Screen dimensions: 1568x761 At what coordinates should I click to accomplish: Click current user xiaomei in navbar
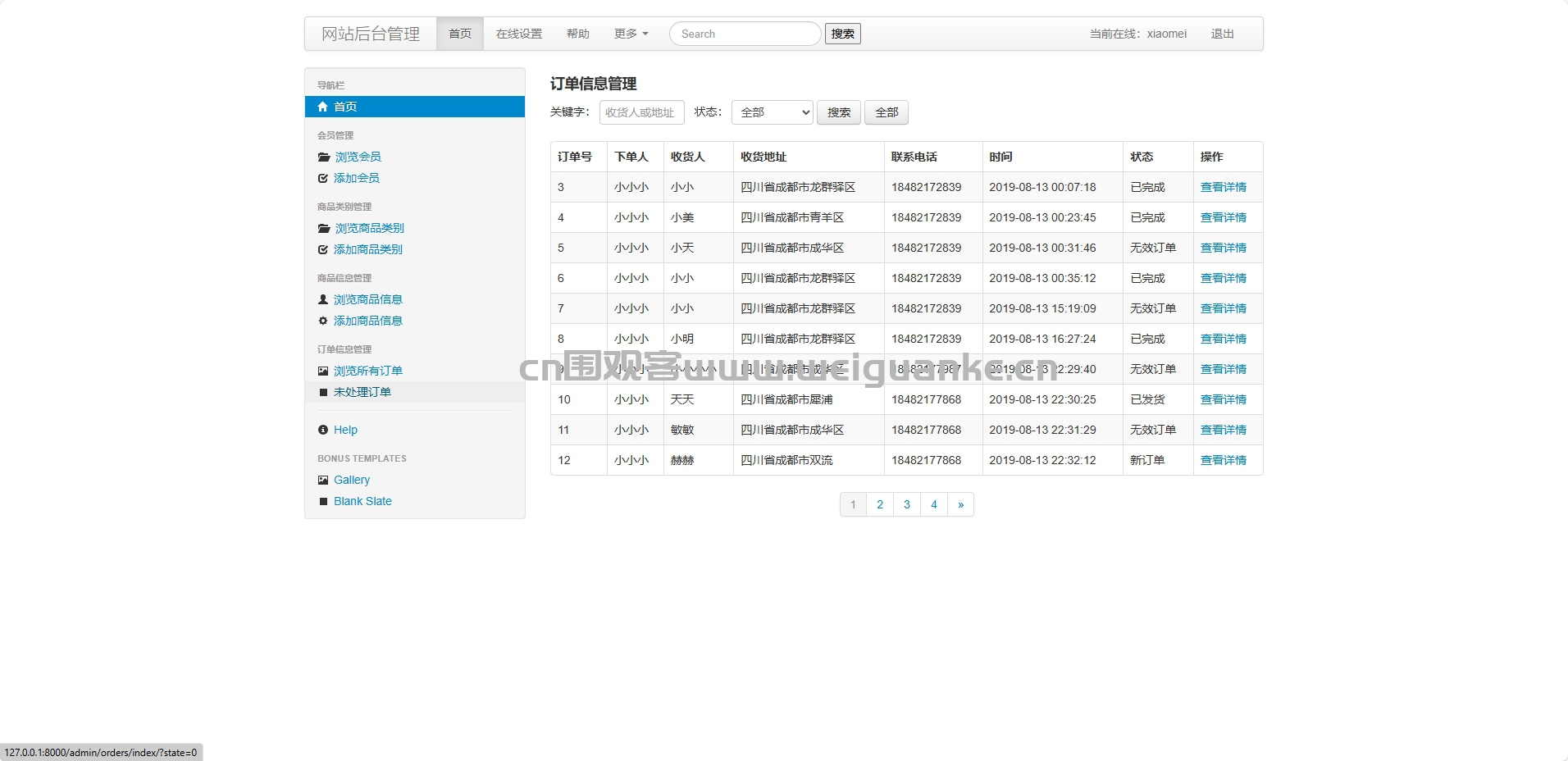[x=1166, y=34]
